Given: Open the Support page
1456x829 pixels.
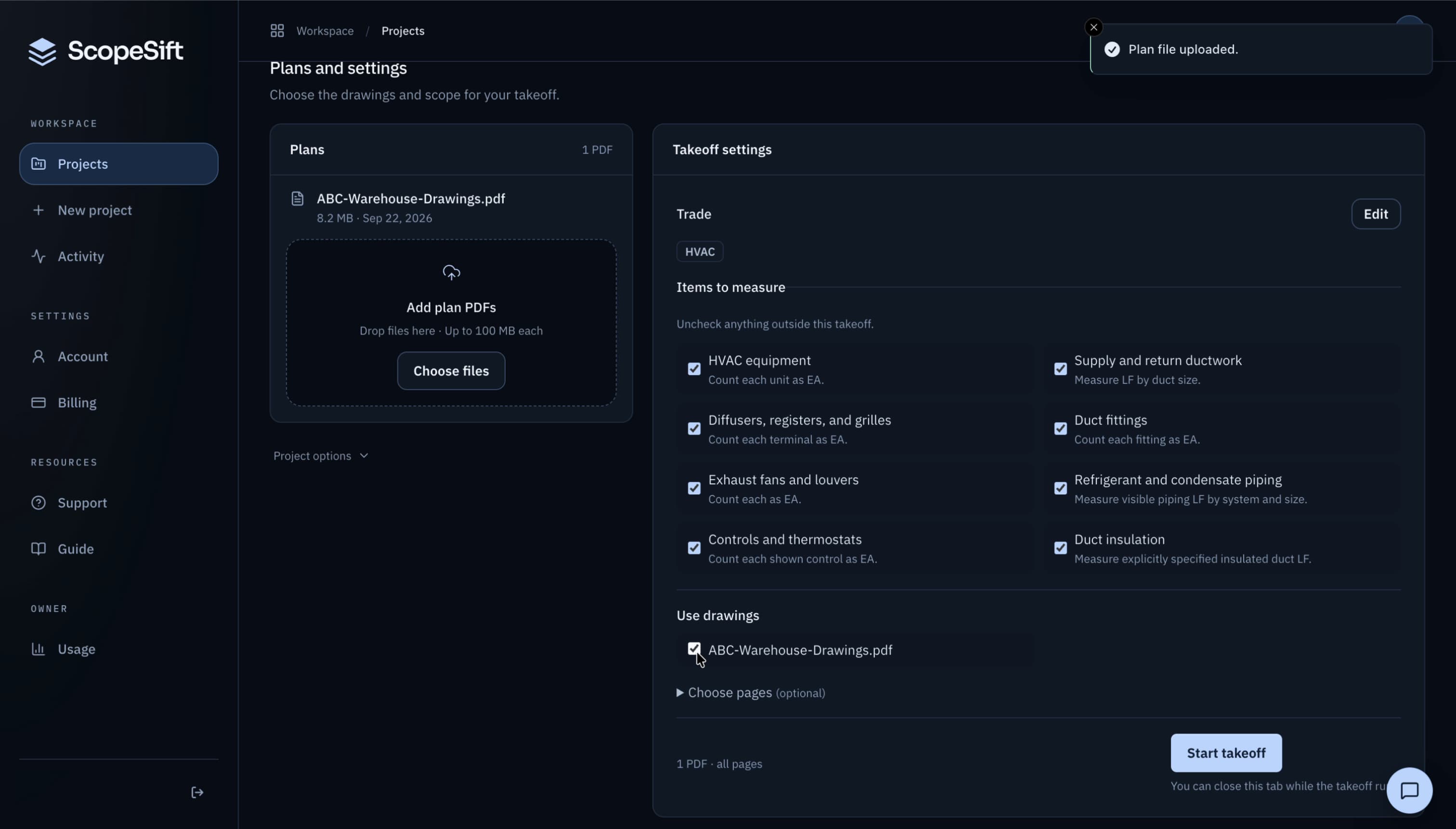Looking at the screenshot, I should click(118, 503).
